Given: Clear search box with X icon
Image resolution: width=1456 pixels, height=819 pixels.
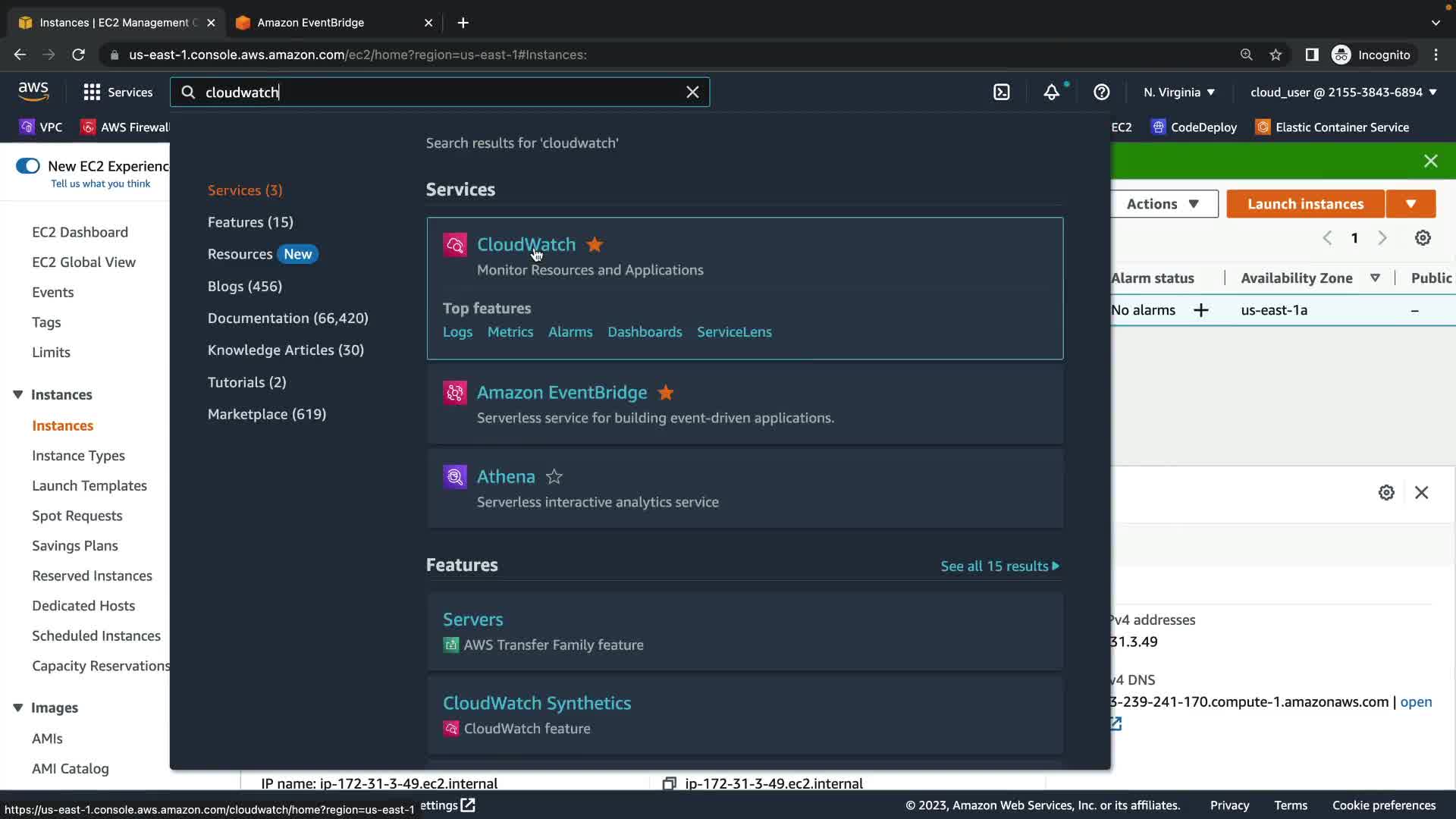Looking at the screenshot, I should coord(692,93).
